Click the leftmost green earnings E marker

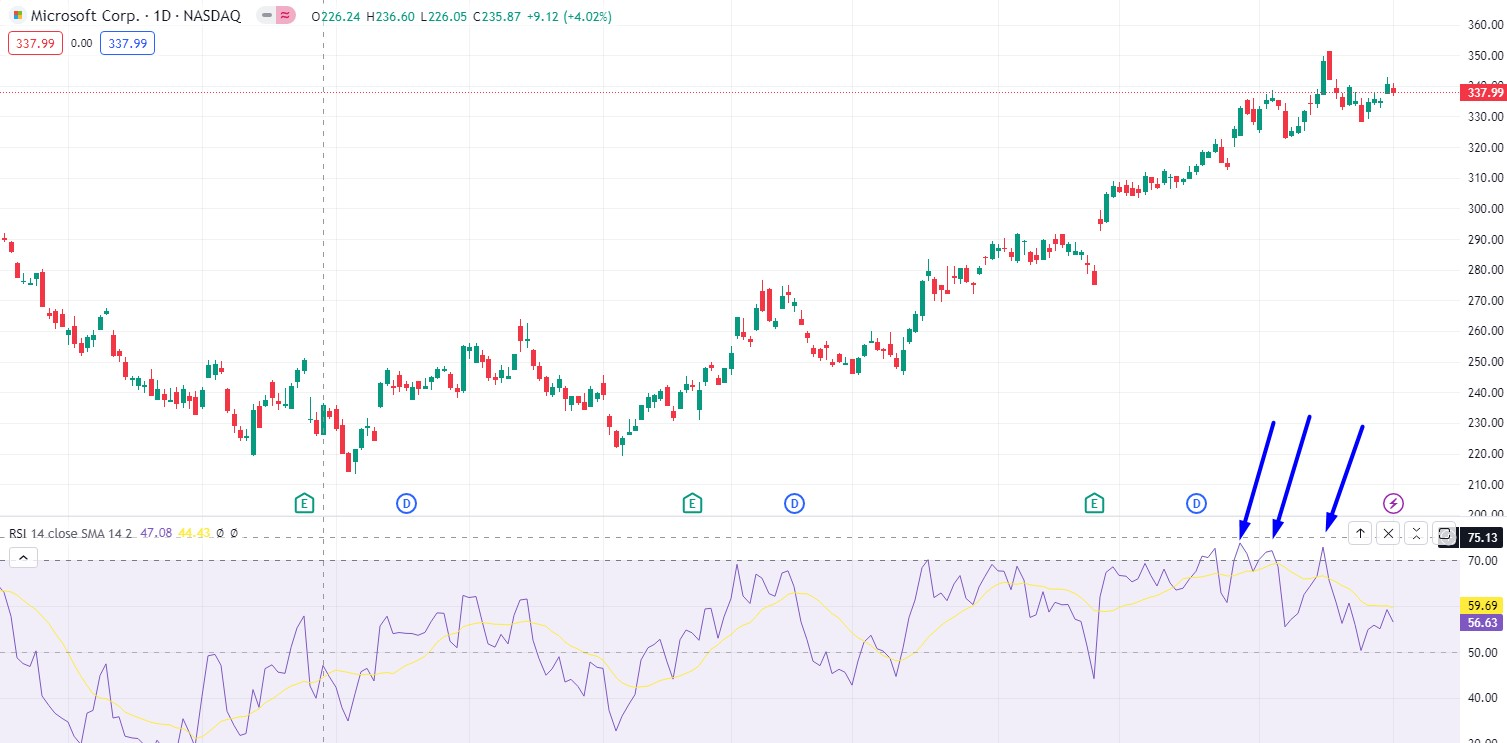pyautogui.click(x=304, y=503)
